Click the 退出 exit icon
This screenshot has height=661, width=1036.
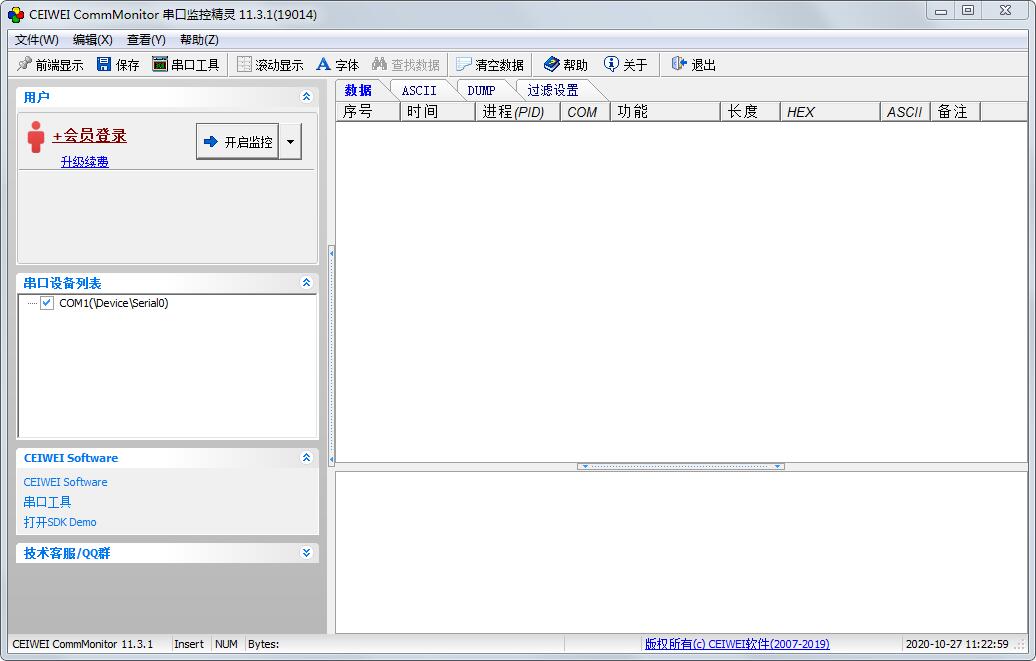click(679, 64)
